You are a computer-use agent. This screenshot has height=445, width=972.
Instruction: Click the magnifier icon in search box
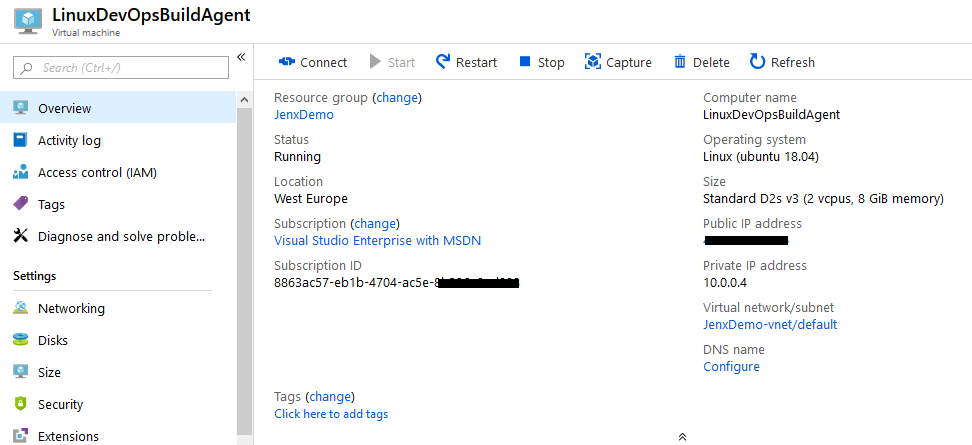point(27,68)
